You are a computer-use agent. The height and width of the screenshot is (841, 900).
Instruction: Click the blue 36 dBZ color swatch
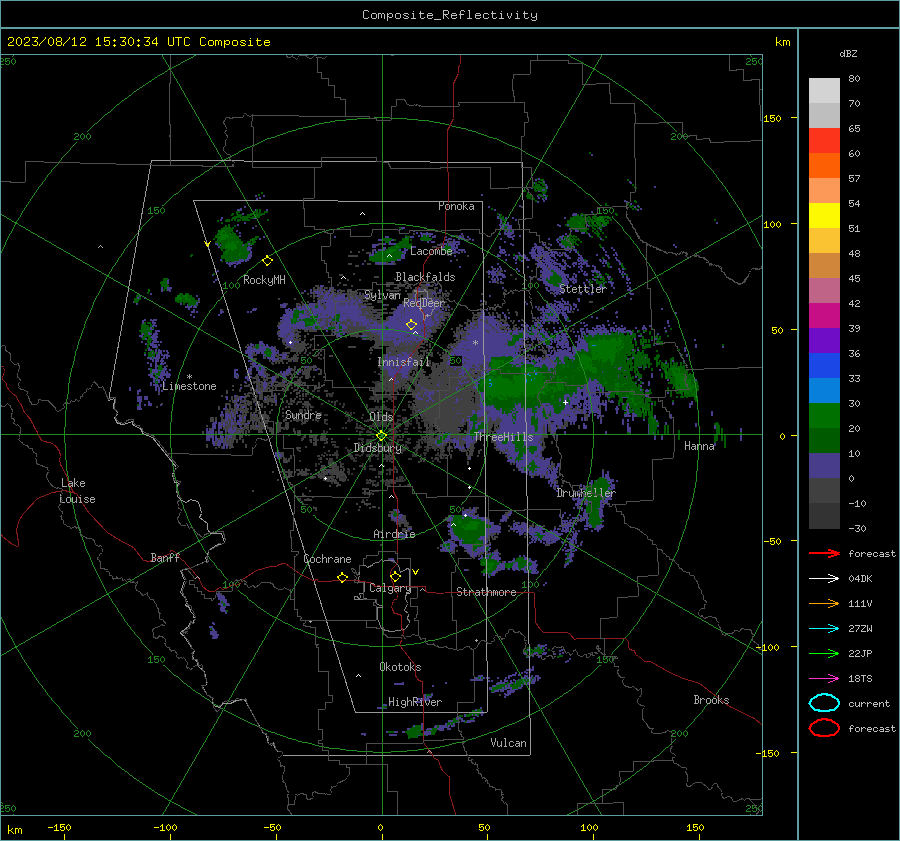click(824, 366)
